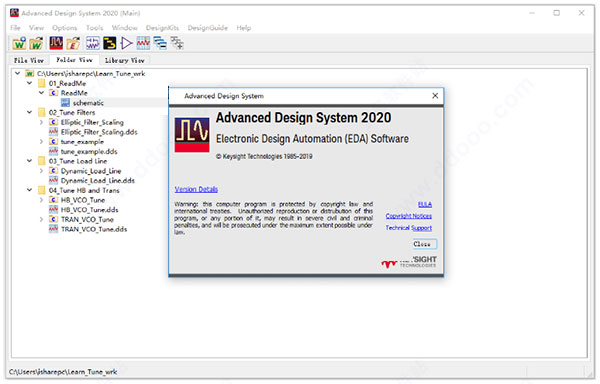Select the 02_Tune Filters folder name

(x=72, y=112)
